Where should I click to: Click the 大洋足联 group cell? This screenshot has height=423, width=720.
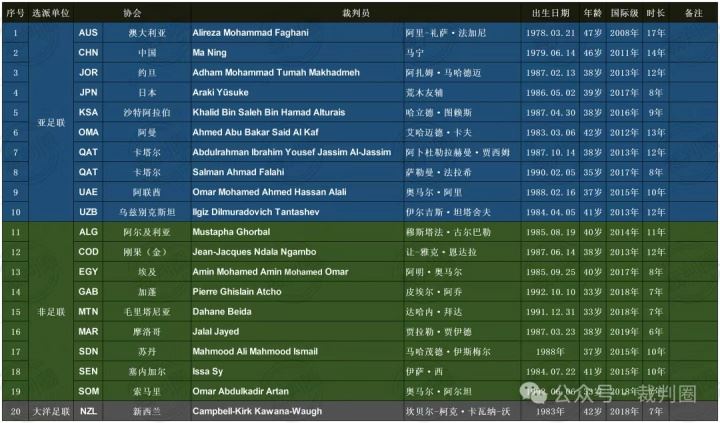[x=49, y=411]
